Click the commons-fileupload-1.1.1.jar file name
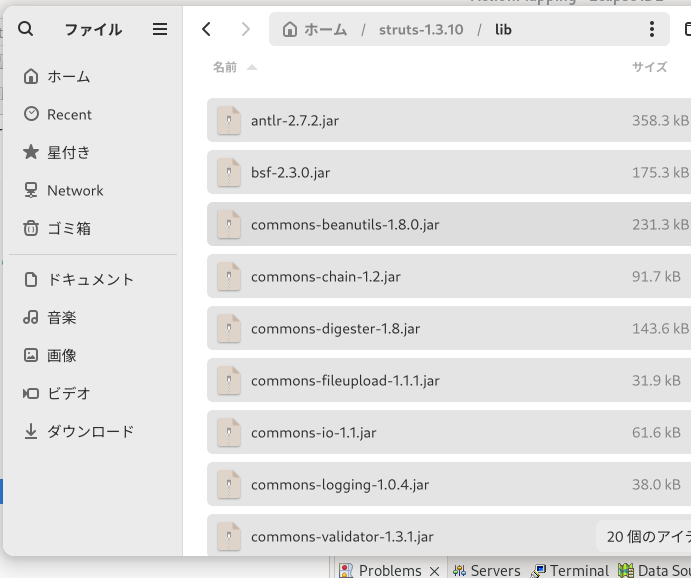691x578 pixels. click(346, 381)
